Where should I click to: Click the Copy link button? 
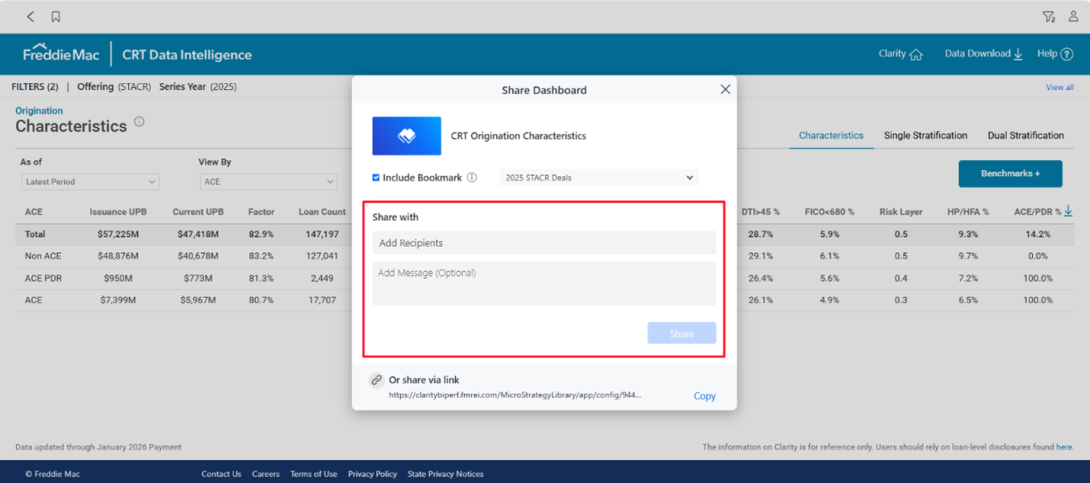[x=704, y=396]
